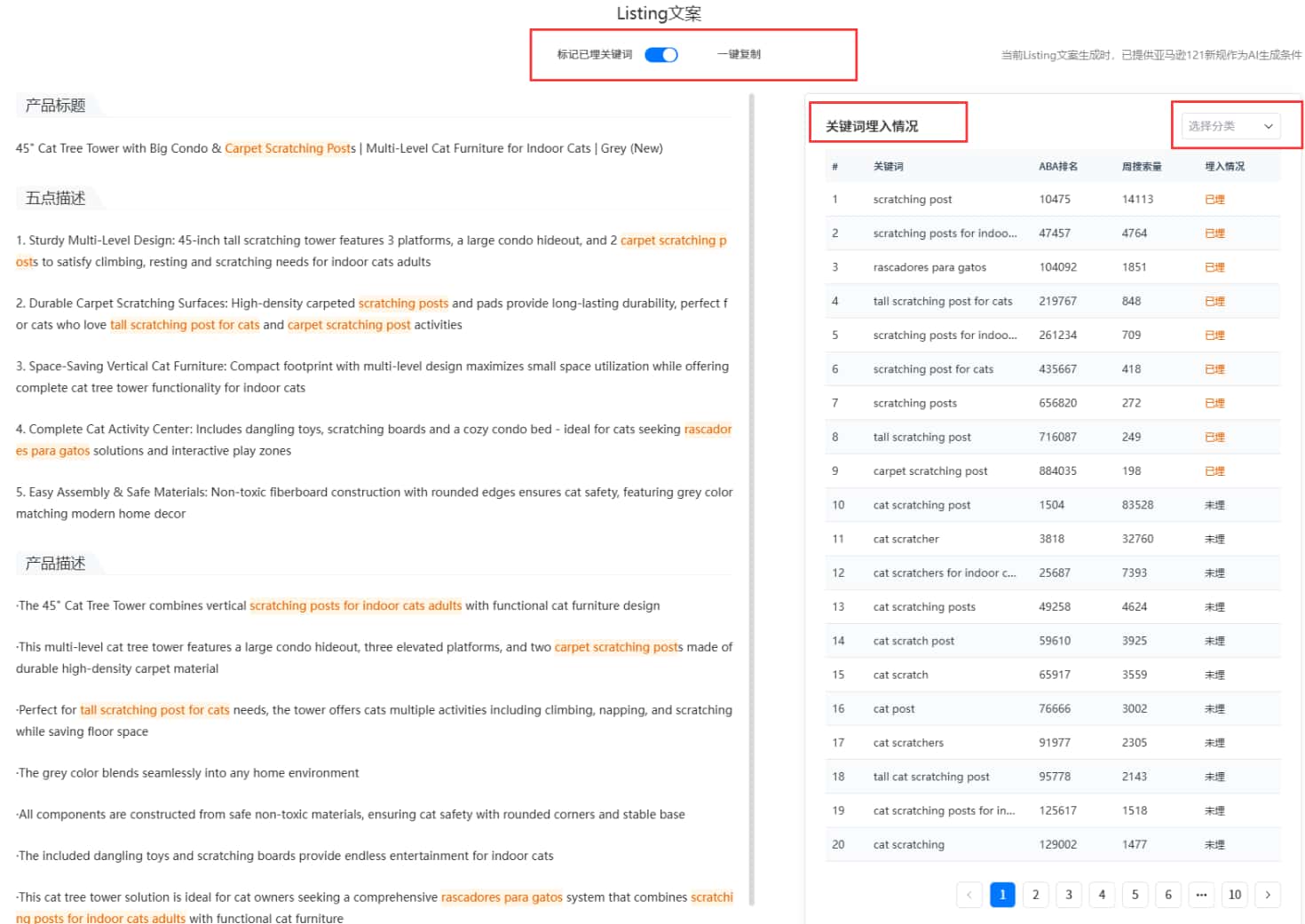Select the 'cat scratching' keyword in row 20

pos(908,845)
